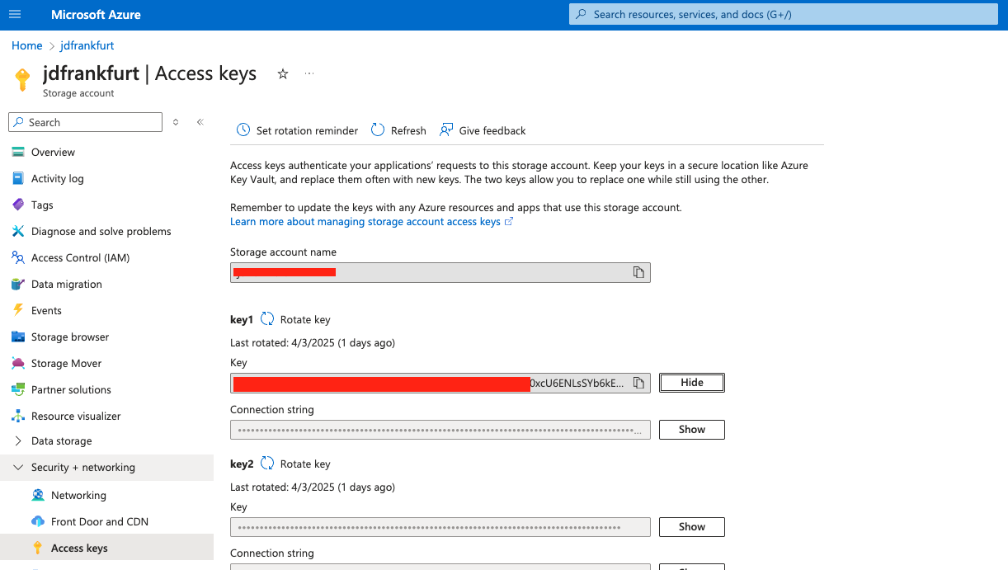Open more options ellipsis next to title
Screen dimensions: 1008x570
point(309,73)
